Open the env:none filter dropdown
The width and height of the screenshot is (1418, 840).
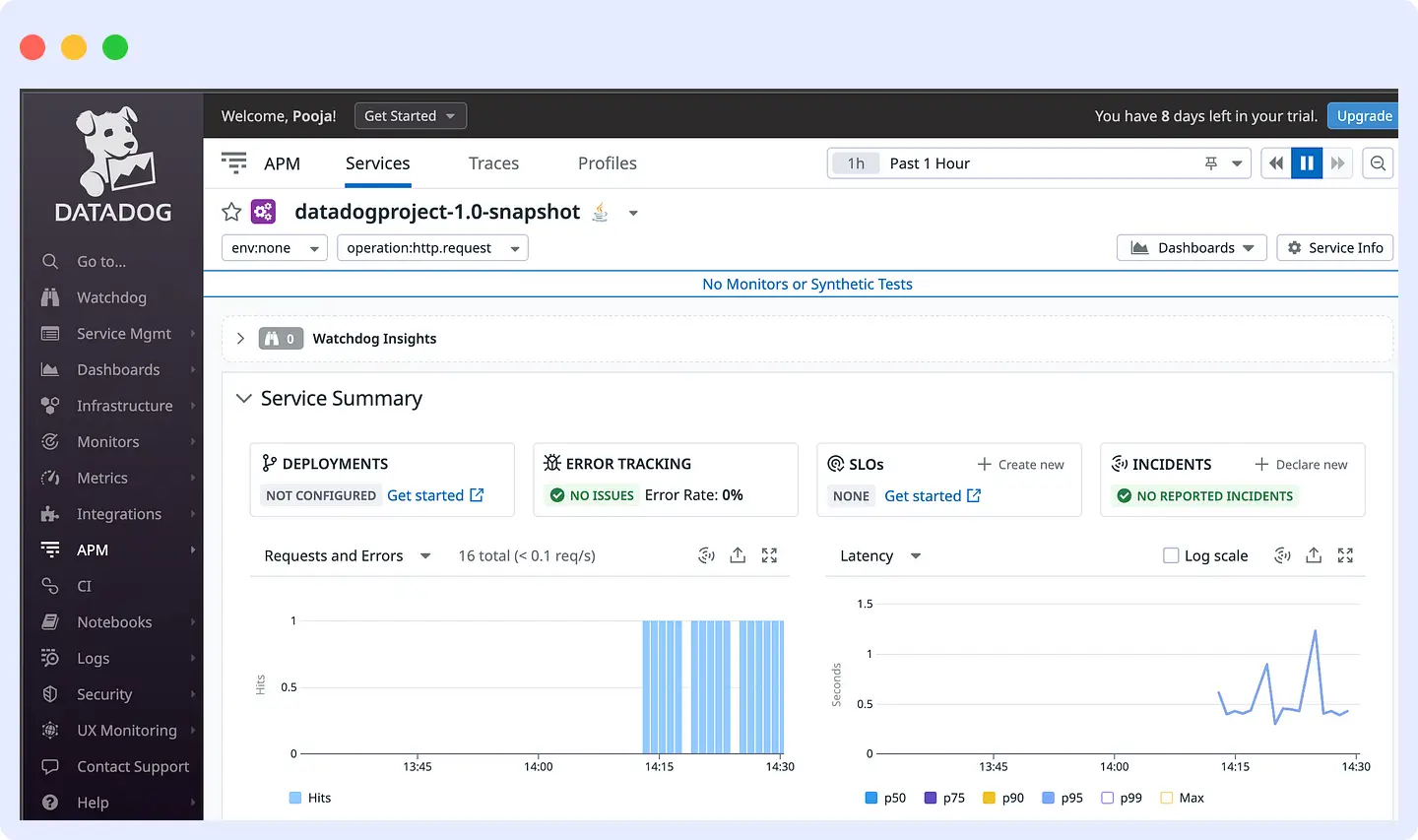[x=274, y=247]
